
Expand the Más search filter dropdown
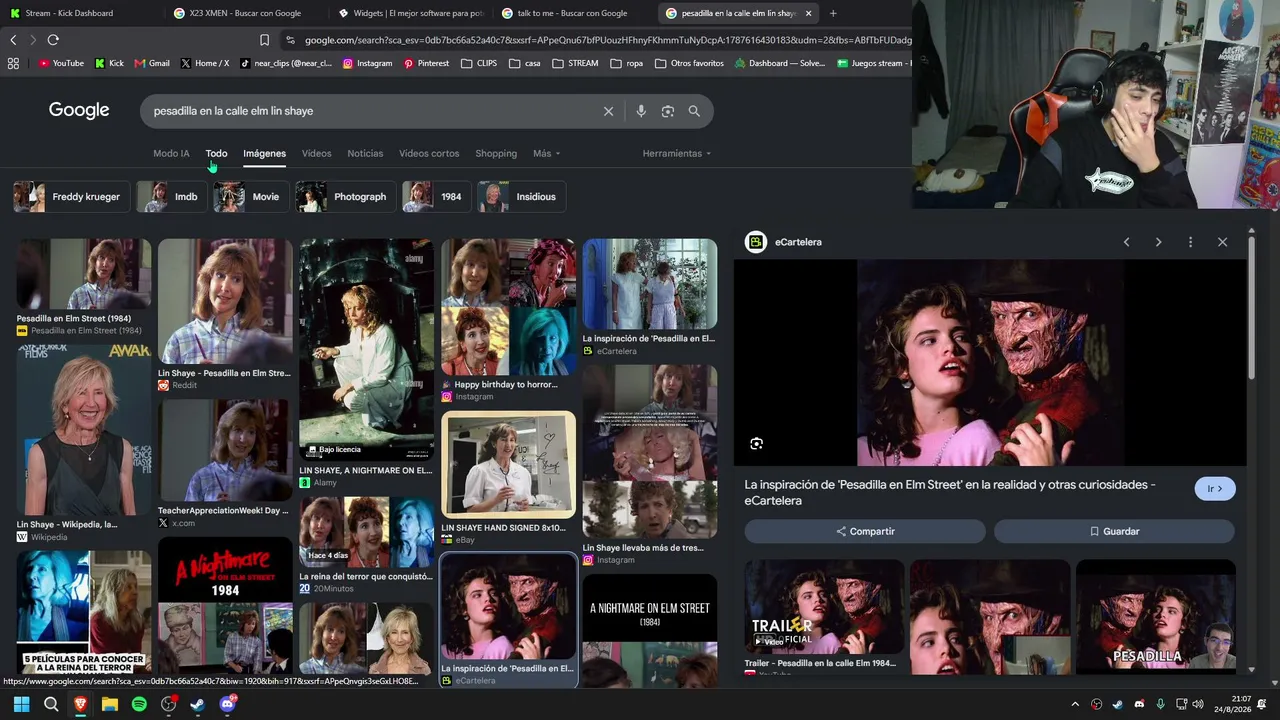[546, 153]
